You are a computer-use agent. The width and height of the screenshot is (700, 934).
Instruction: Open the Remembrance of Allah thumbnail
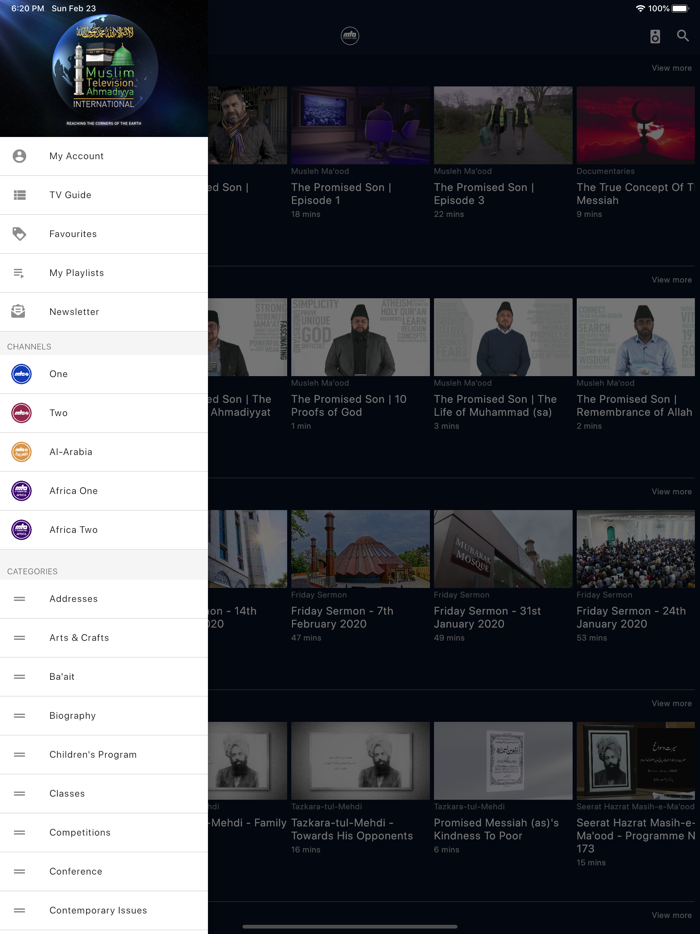(636, 337)
